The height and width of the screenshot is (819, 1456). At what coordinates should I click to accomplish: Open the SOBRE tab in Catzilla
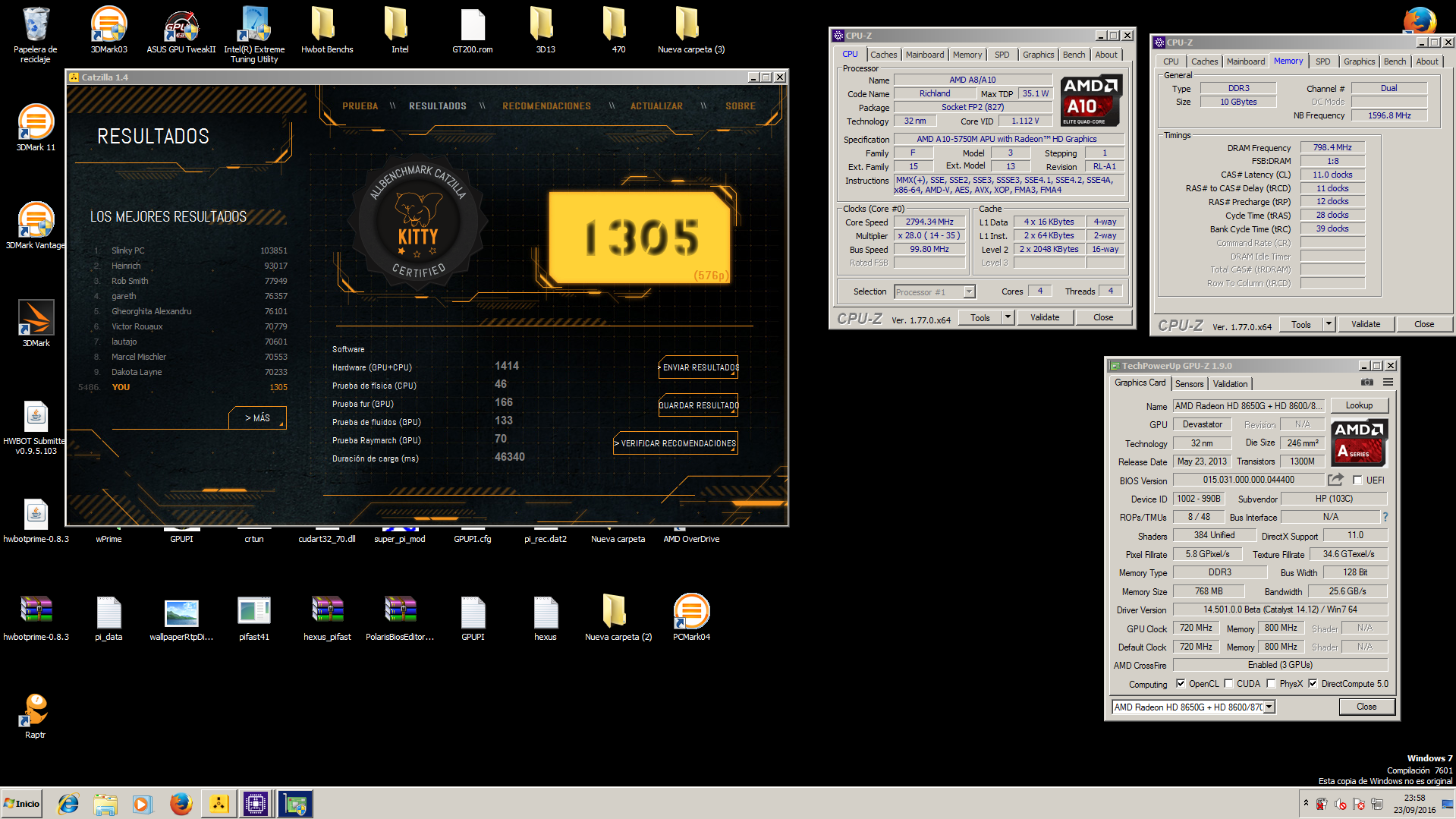[x=740, y=106]
